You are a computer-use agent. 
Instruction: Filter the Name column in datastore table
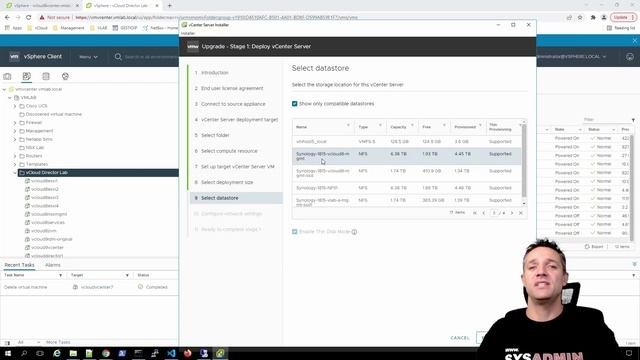348,125
